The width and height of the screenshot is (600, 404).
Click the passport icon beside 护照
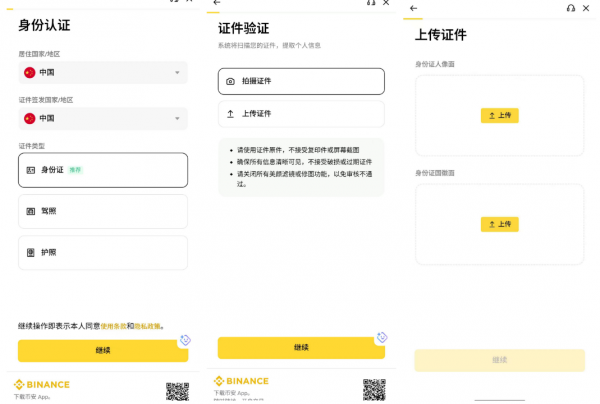click(x=31, y=252)
